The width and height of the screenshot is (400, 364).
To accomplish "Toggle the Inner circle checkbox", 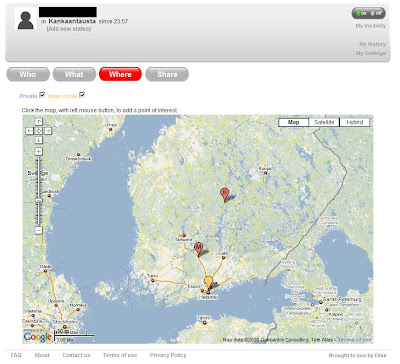I will pos(82,95).
